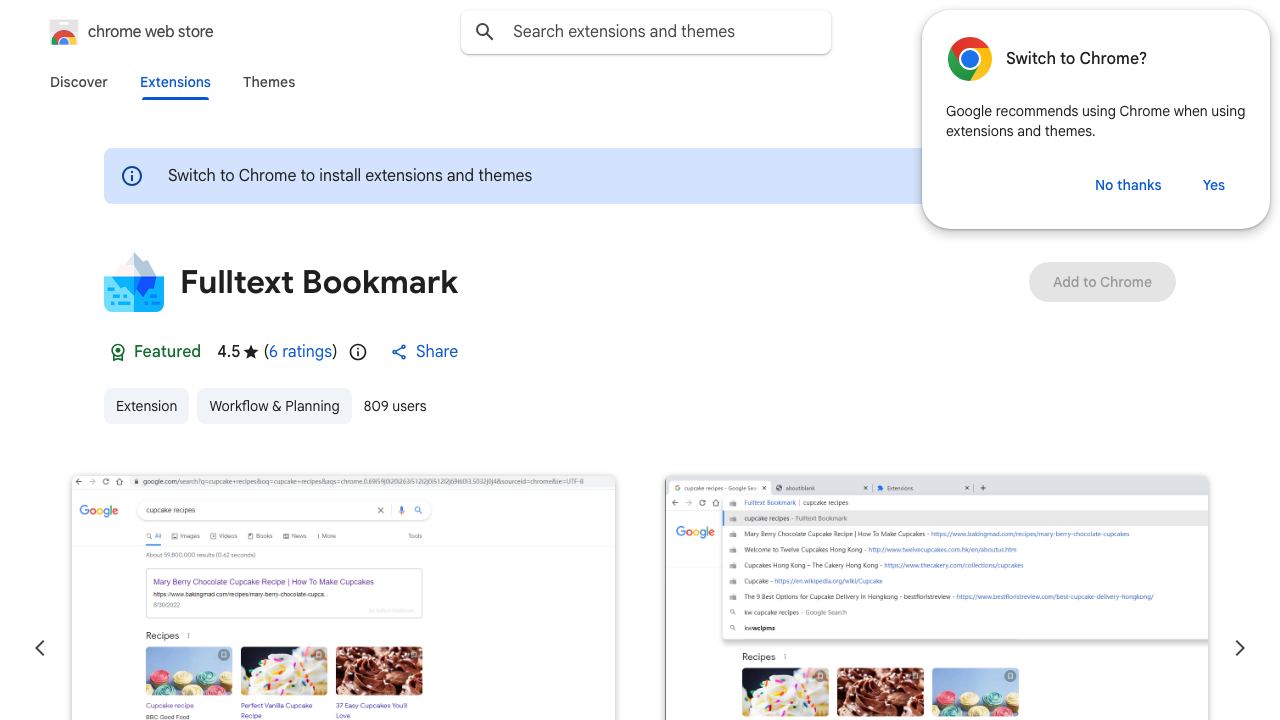The width and height of the screenshot is (1280, 720).
Task: Click No thanks in the Chrome popup
Action: (x=1128, y=185)
